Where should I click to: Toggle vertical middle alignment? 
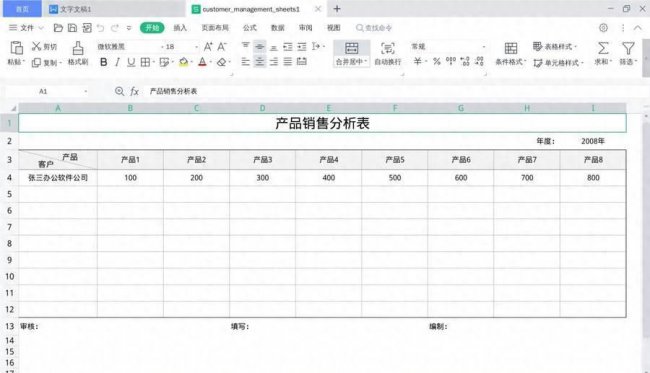point(260,46)
